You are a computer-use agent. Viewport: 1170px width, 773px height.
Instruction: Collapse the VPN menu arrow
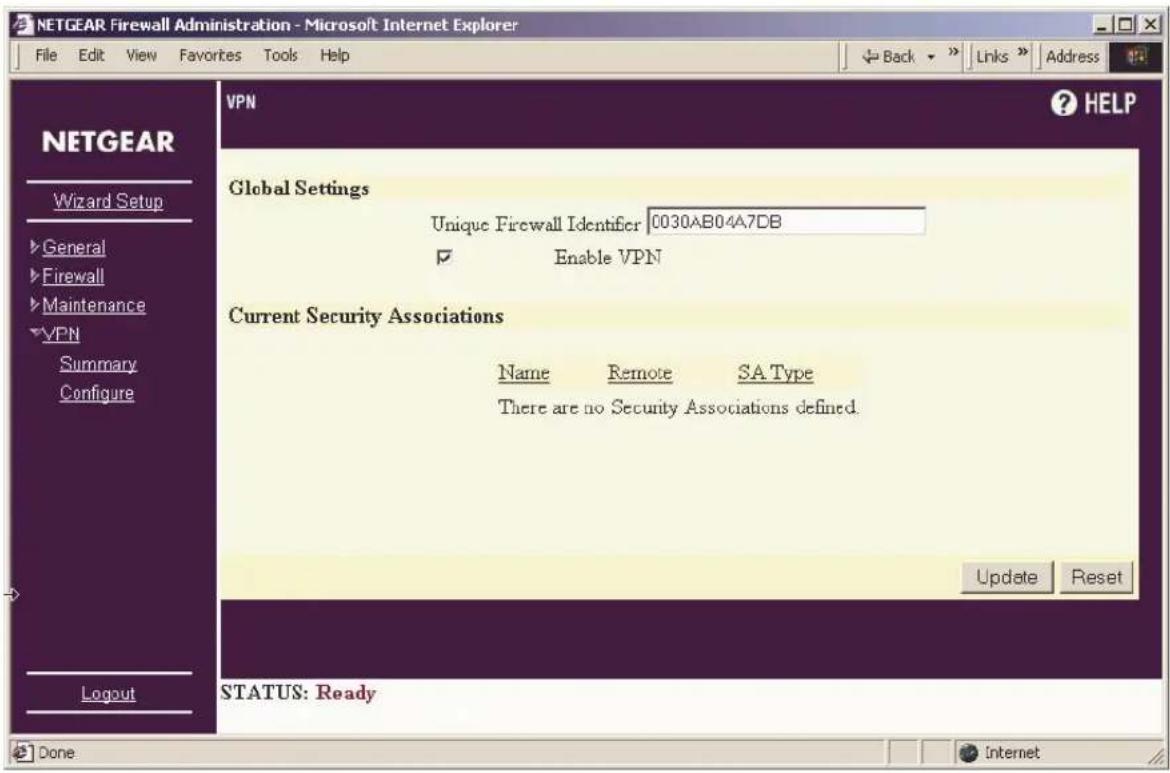click(x=35, y=334)
